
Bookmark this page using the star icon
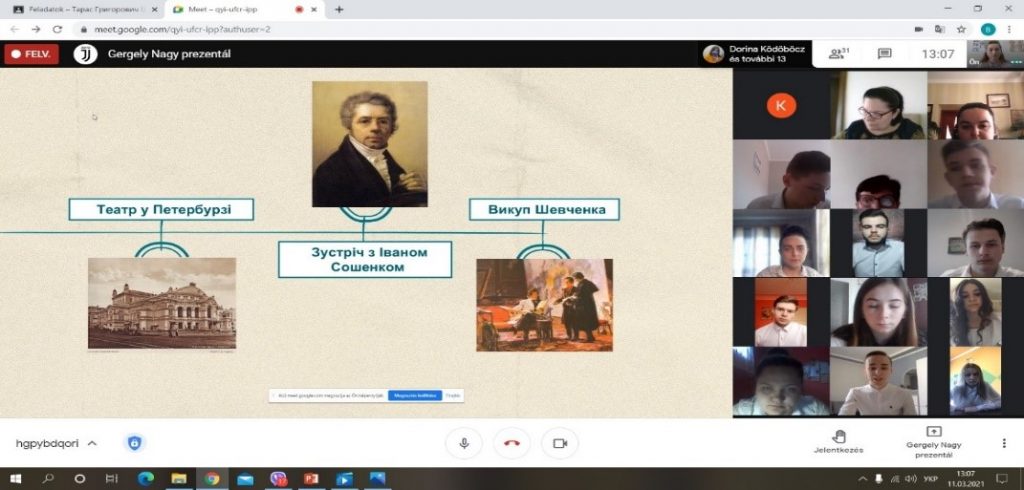pyautogui.click(x=961, y=29)
